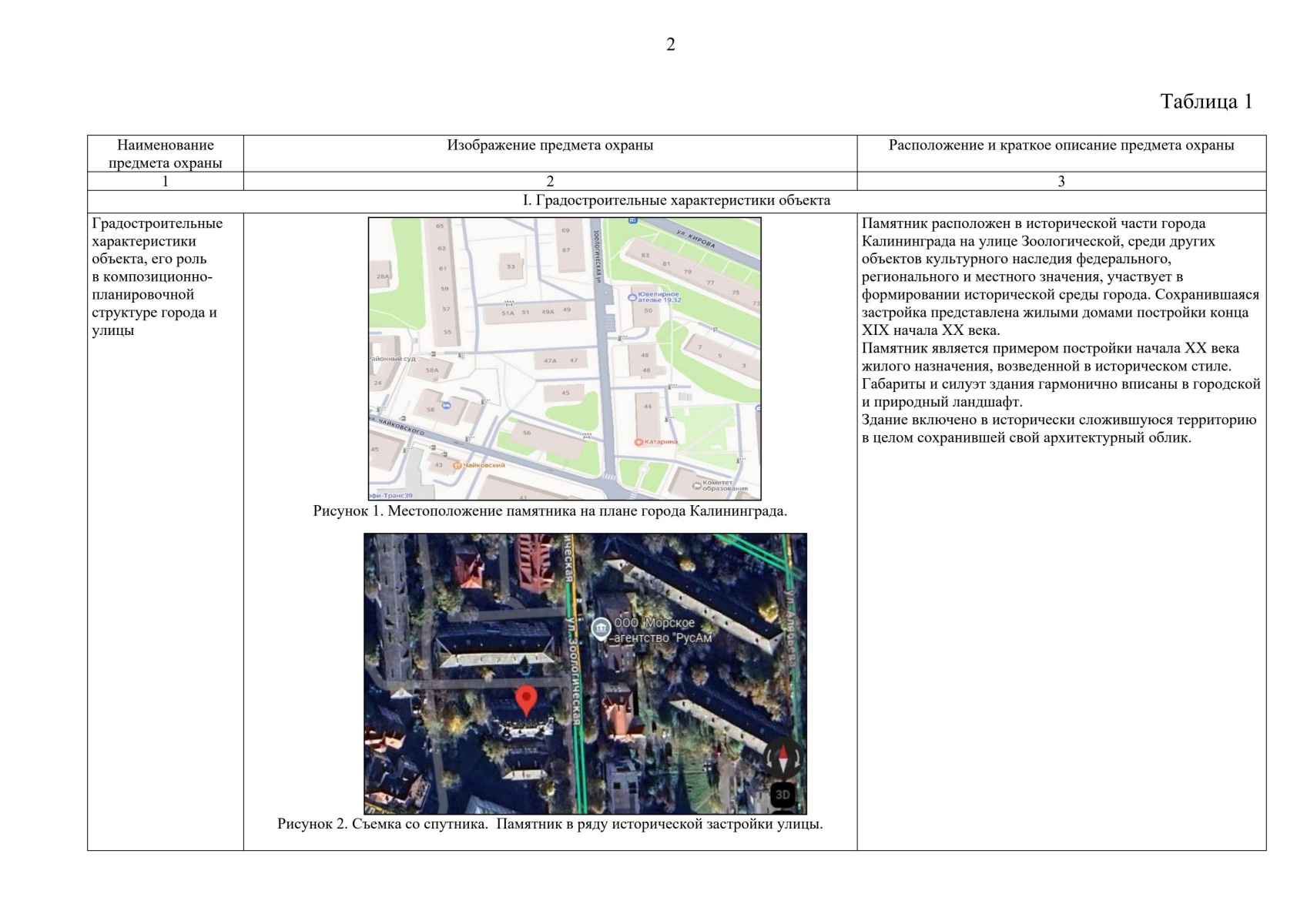Viewport: 1307px width, 924px height.
Task: Click the line starting Здание включено в исторически
Action: coord(1059,420)
